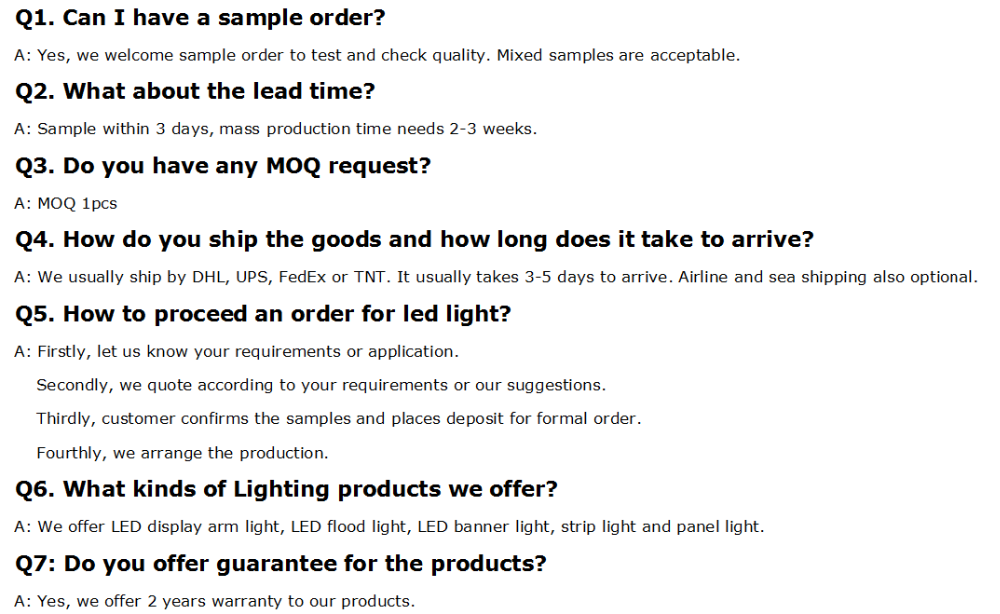
Task: Click the line starting with 'Firstly'
Action: coord(236,351)
